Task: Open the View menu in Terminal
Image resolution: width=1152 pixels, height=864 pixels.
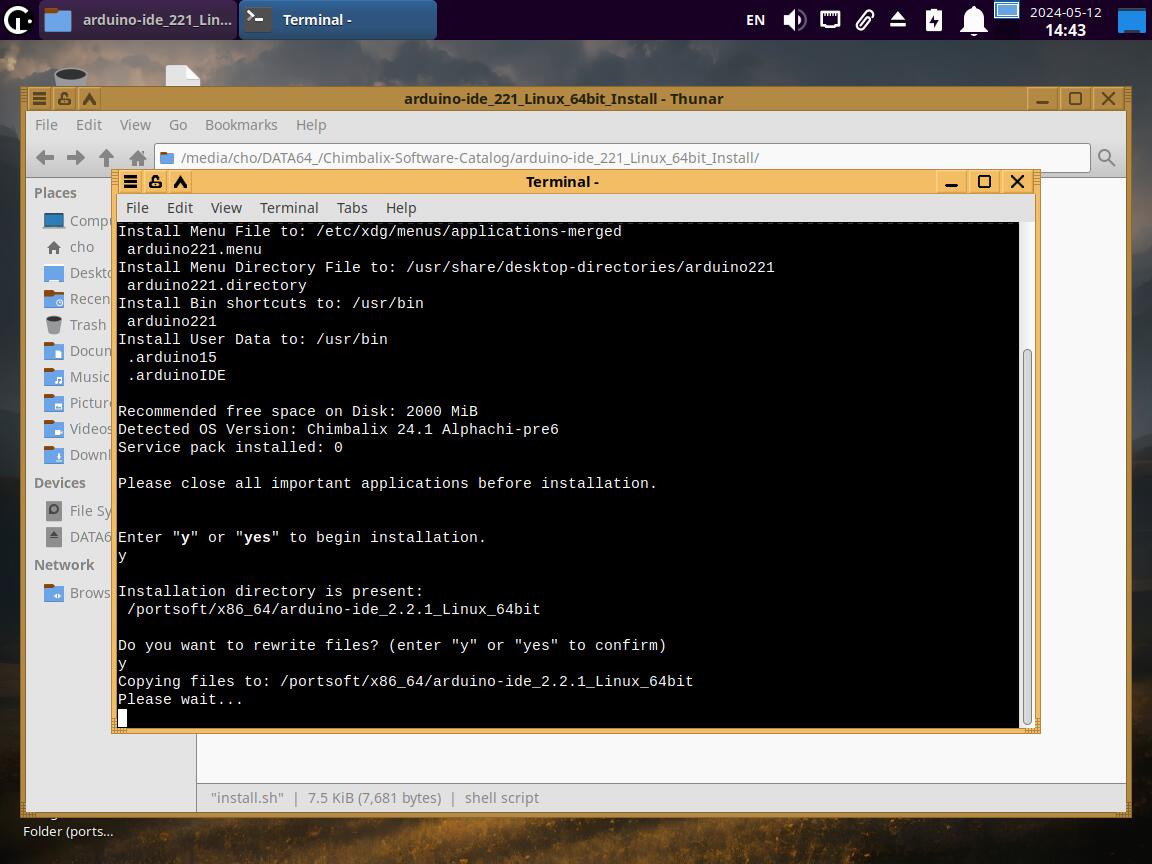Action: pos(226,208)
